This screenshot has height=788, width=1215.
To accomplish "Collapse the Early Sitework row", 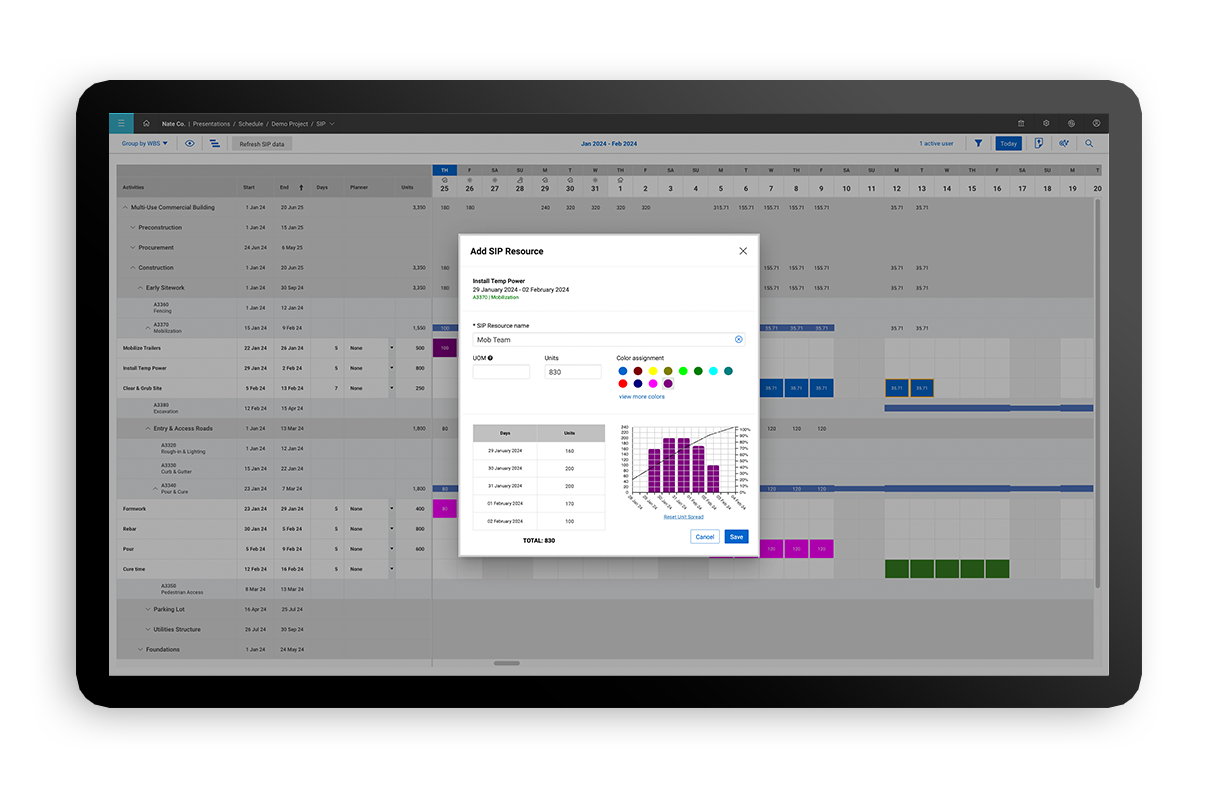I will pos(140,288).
